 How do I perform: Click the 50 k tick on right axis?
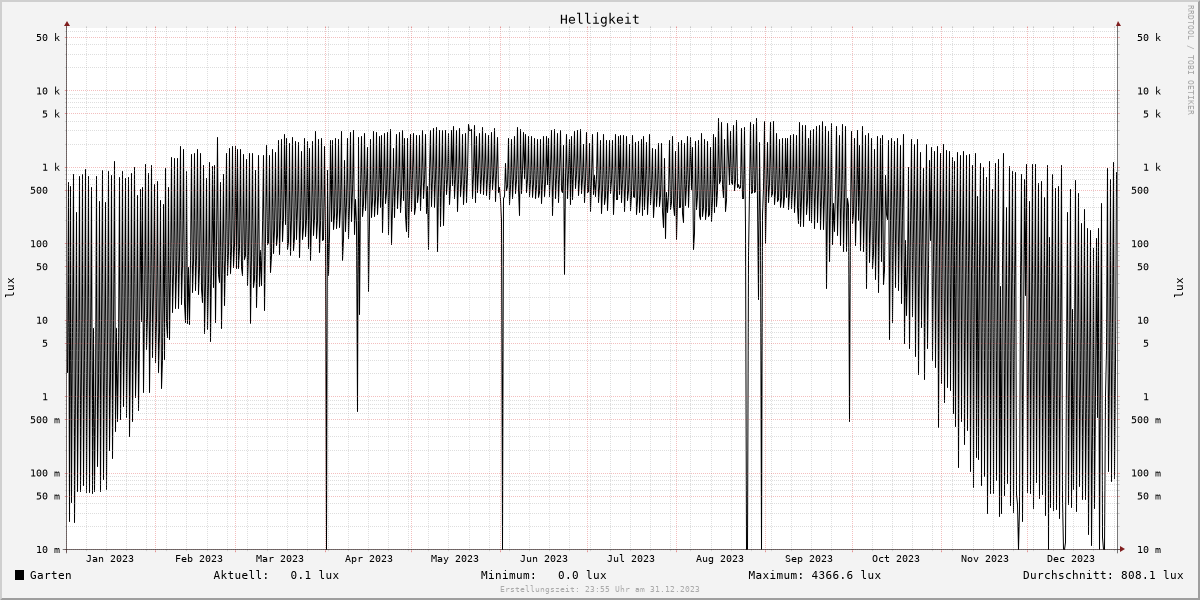[x=1149, y=38]
